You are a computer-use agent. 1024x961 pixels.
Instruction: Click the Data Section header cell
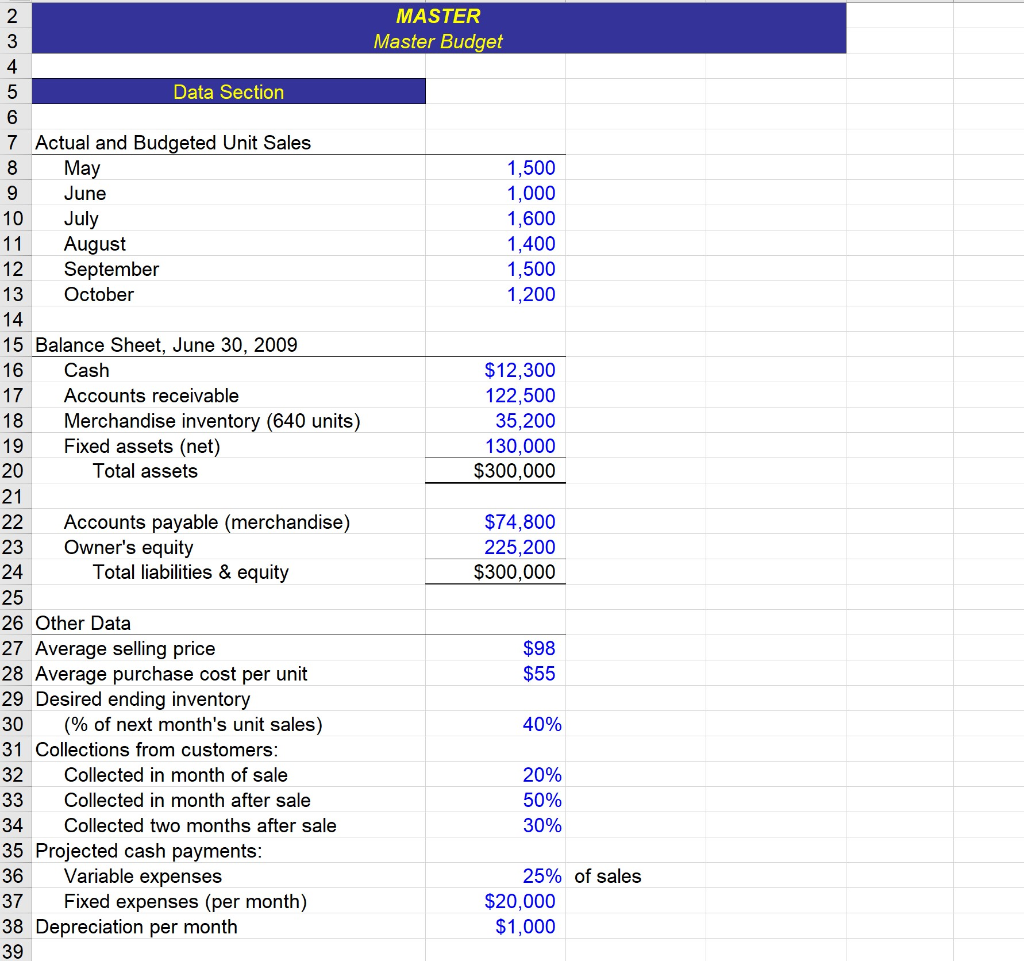[x=228, y=91]
